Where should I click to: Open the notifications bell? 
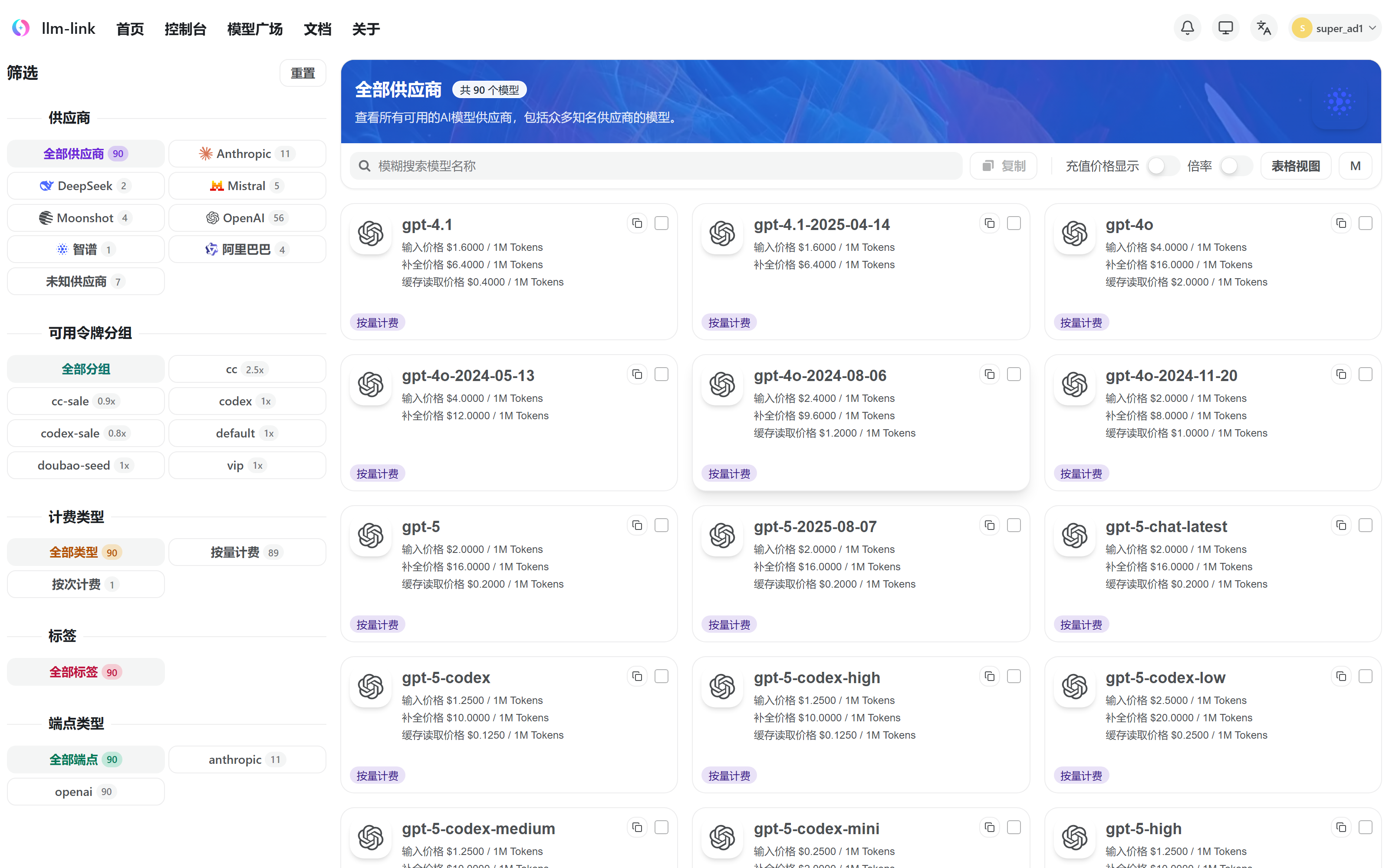(x=1187, y=27)
